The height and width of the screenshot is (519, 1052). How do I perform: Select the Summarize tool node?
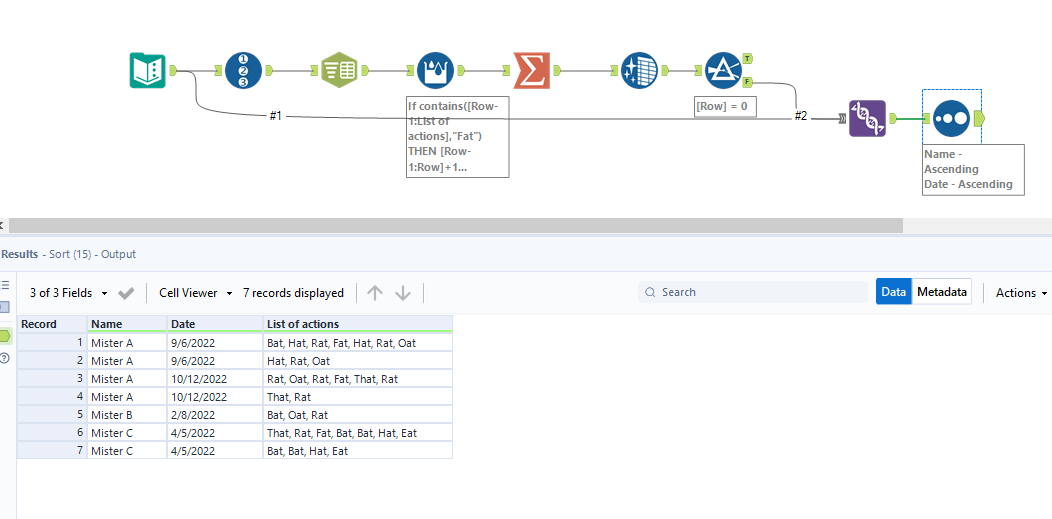[531, 70]
